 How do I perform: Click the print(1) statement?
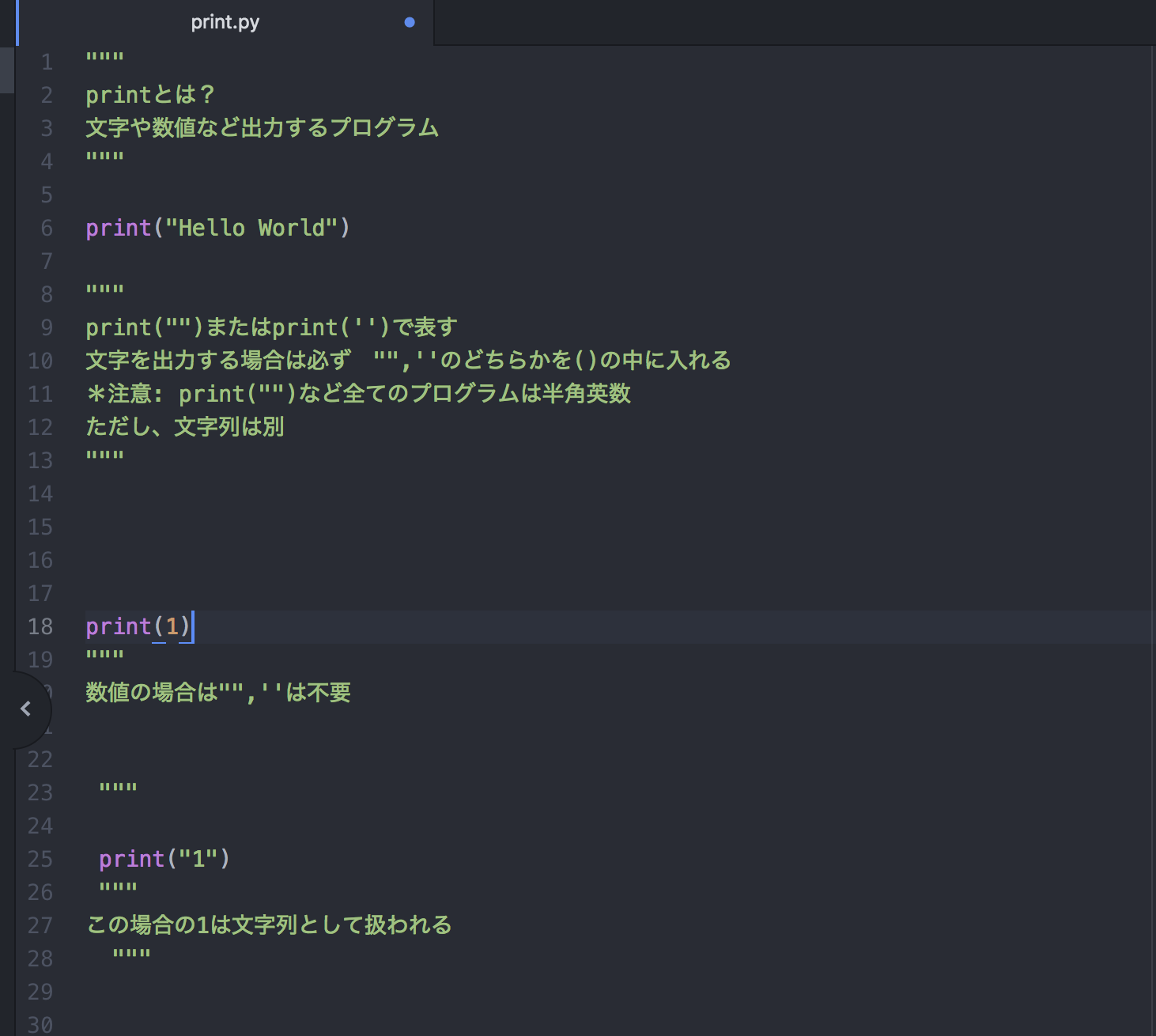point(138,627)
